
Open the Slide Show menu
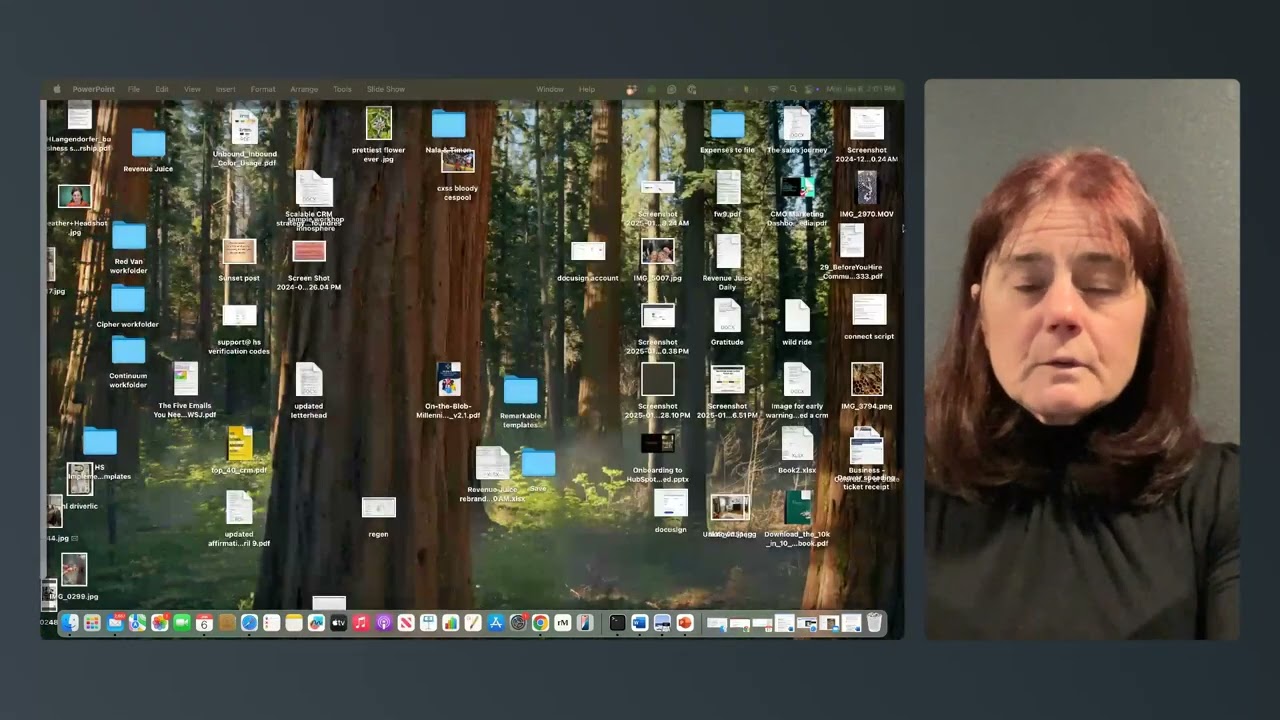pyautogui.click(x=386, y=90)
